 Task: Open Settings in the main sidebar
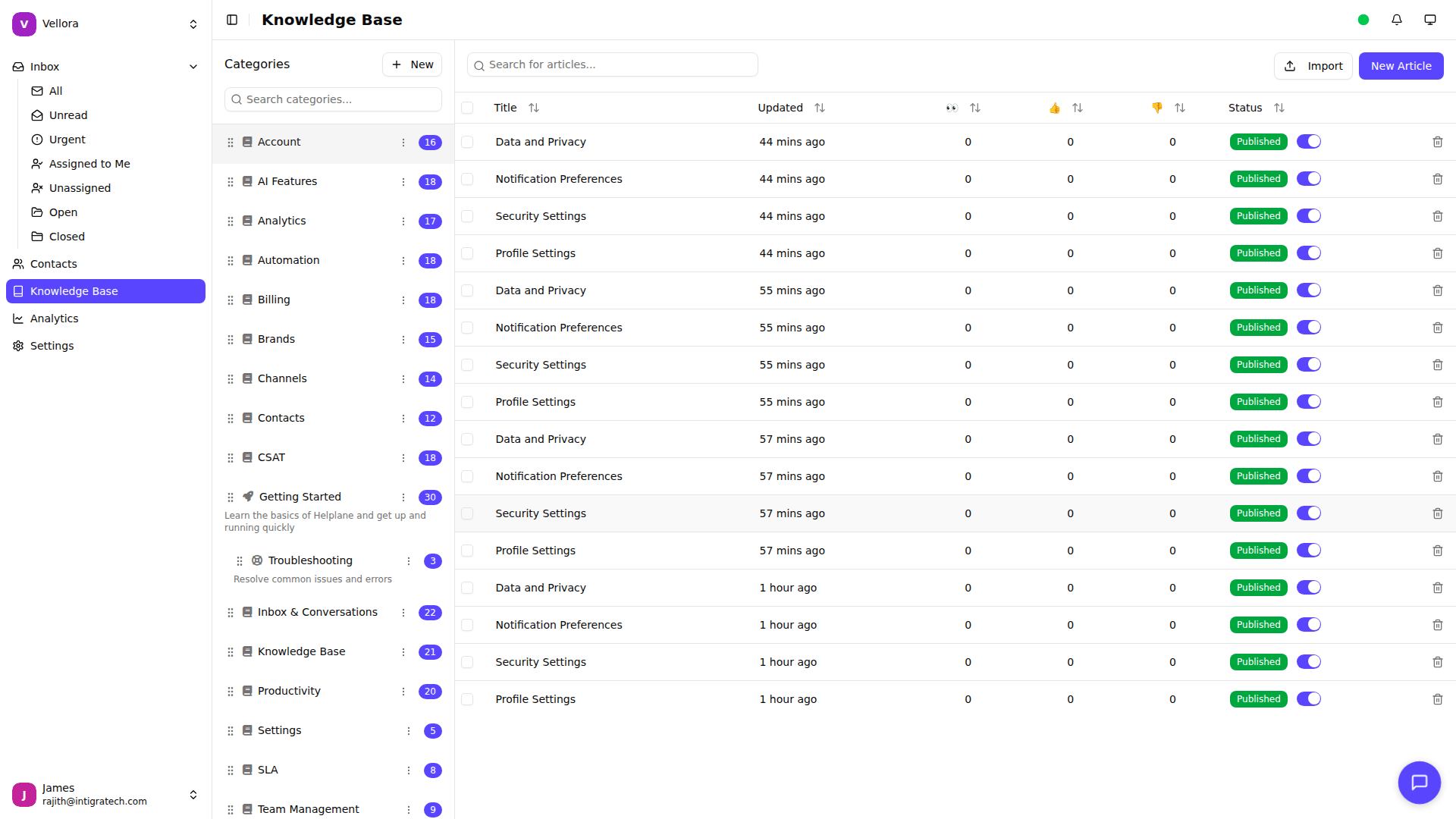click(105, 346)
